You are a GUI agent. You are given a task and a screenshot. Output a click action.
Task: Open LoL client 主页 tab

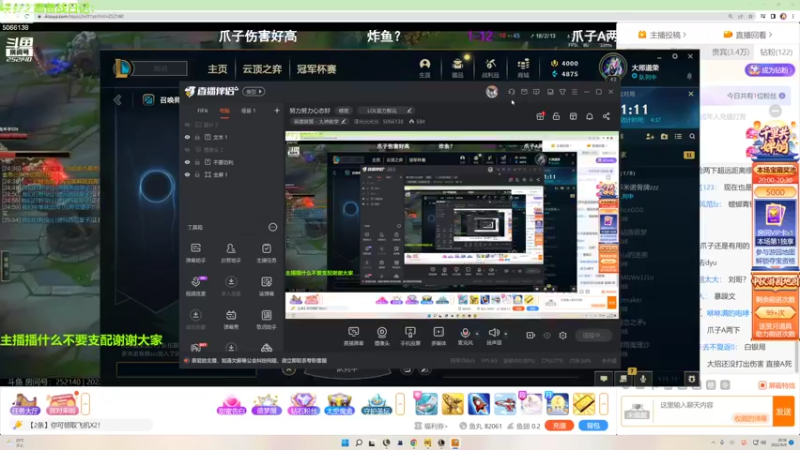tap(217, 69)
